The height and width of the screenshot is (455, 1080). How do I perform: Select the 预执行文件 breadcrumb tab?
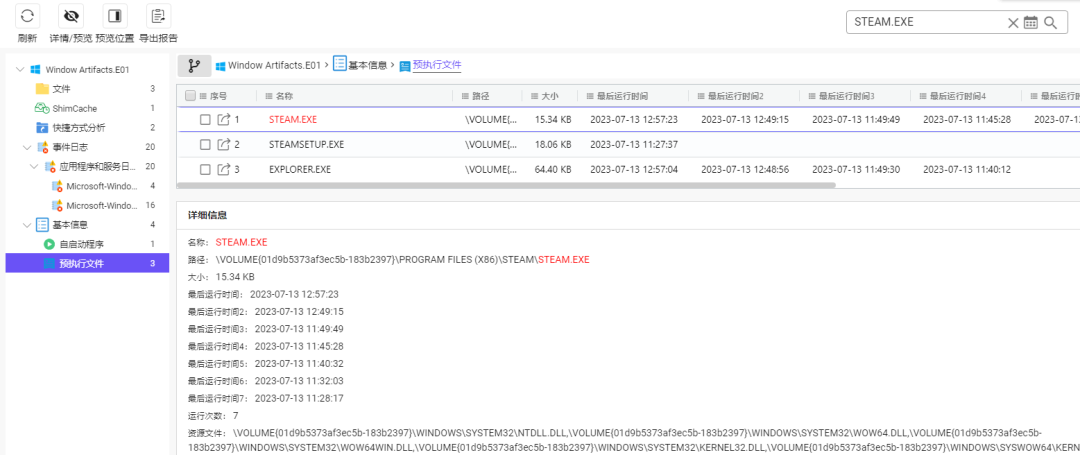point(437,65)
